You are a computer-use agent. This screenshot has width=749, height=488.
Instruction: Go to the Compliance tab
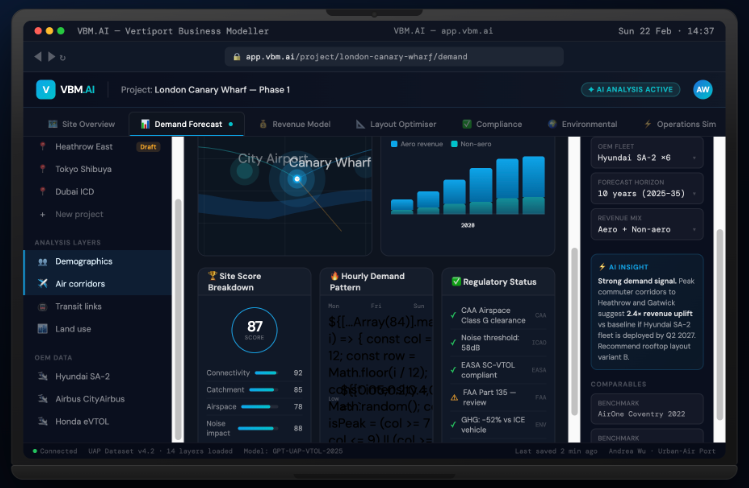pyautogui.click(x=492, y=125)
